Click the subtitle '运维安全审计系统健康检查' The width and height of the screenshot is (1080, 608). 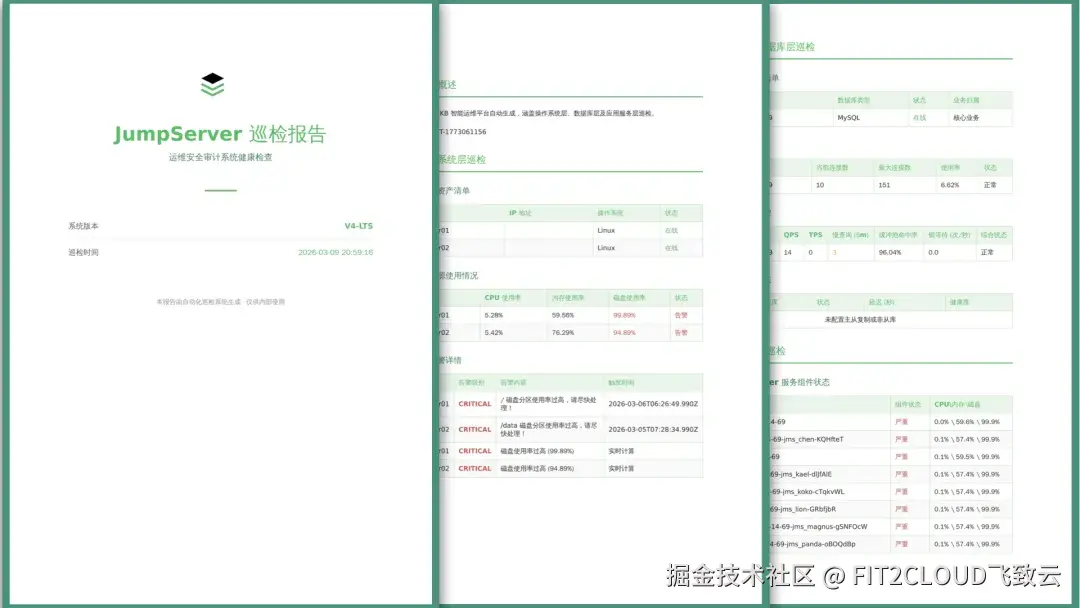coord(220,157)
